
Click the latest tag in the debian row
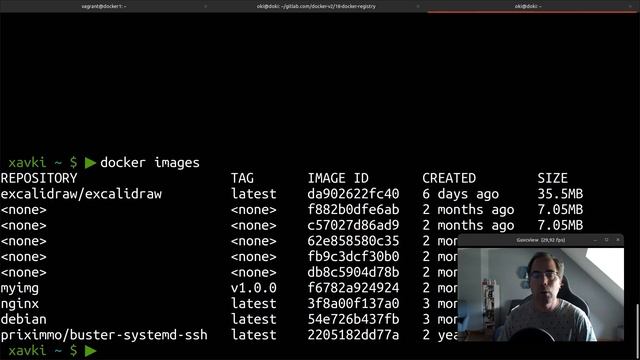(x=253, y=319)
